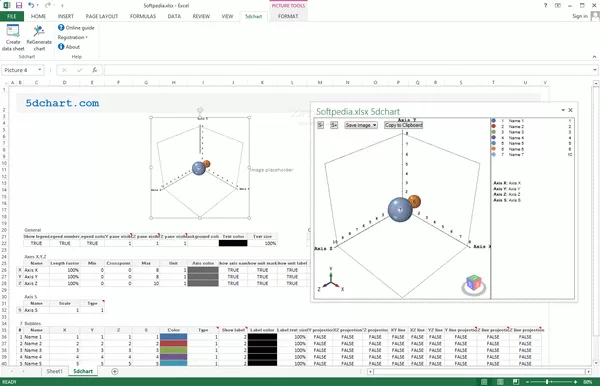Click the horizontal scrollbar right arrow
This screenshot has width=600, height=386.
coord(589,371)
